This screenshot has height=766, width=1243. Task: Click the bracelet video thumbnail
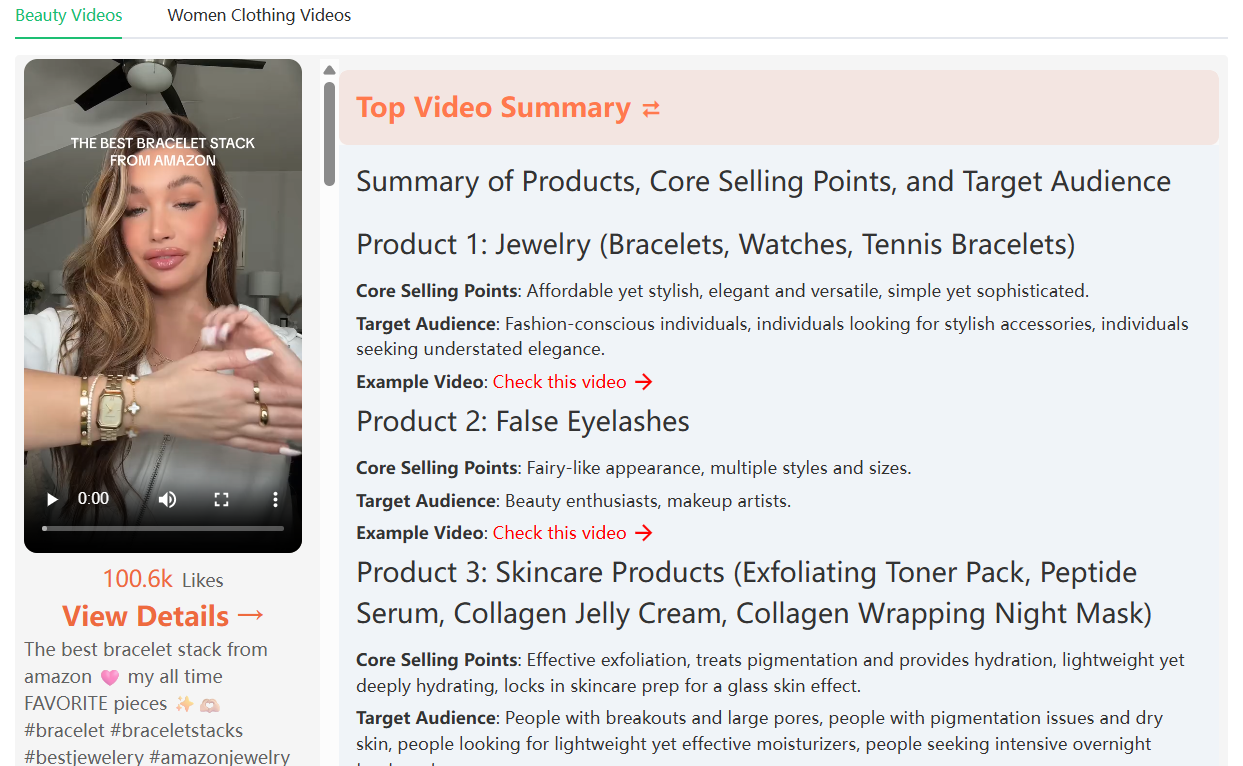pos(163,280)
